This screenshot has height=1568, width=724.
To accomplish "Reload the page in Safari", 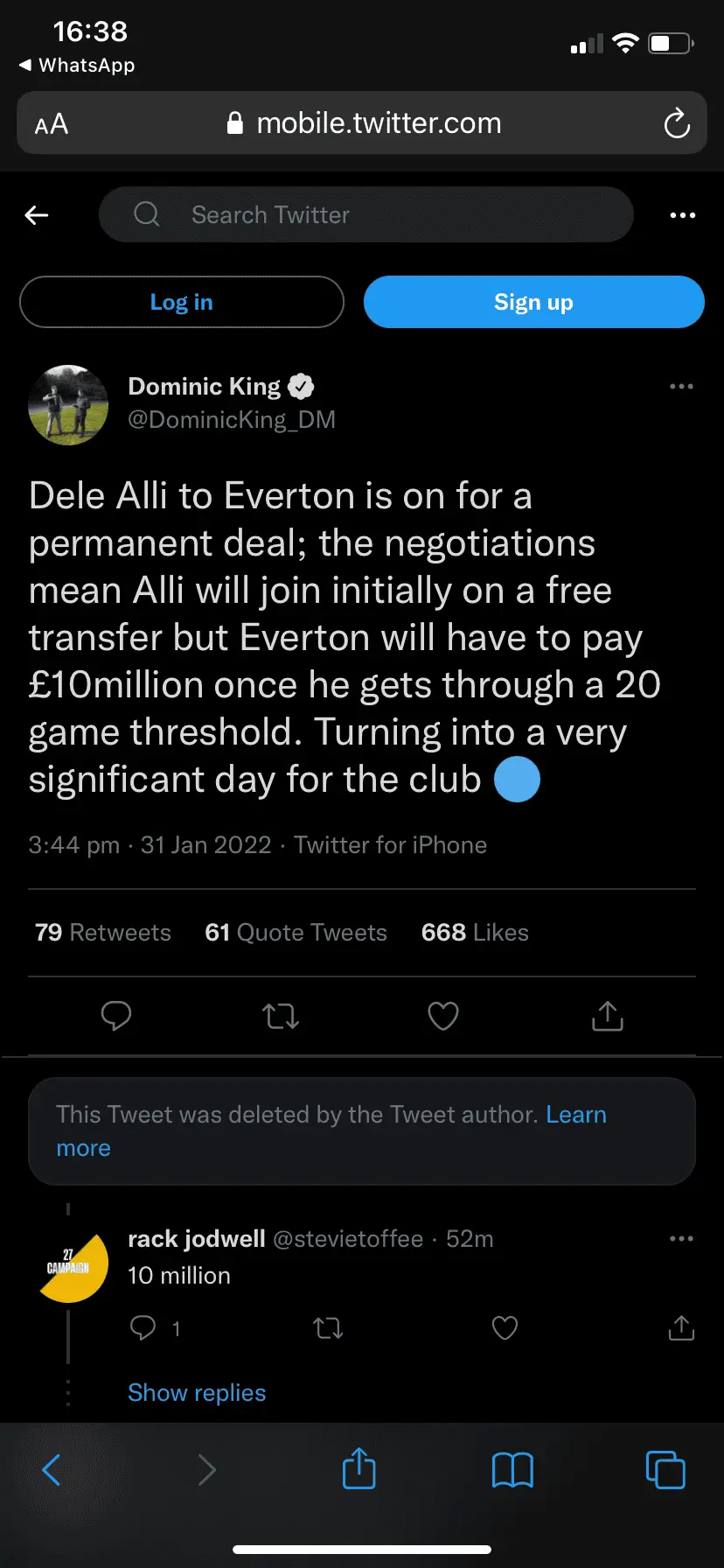I will click(677, 124).
